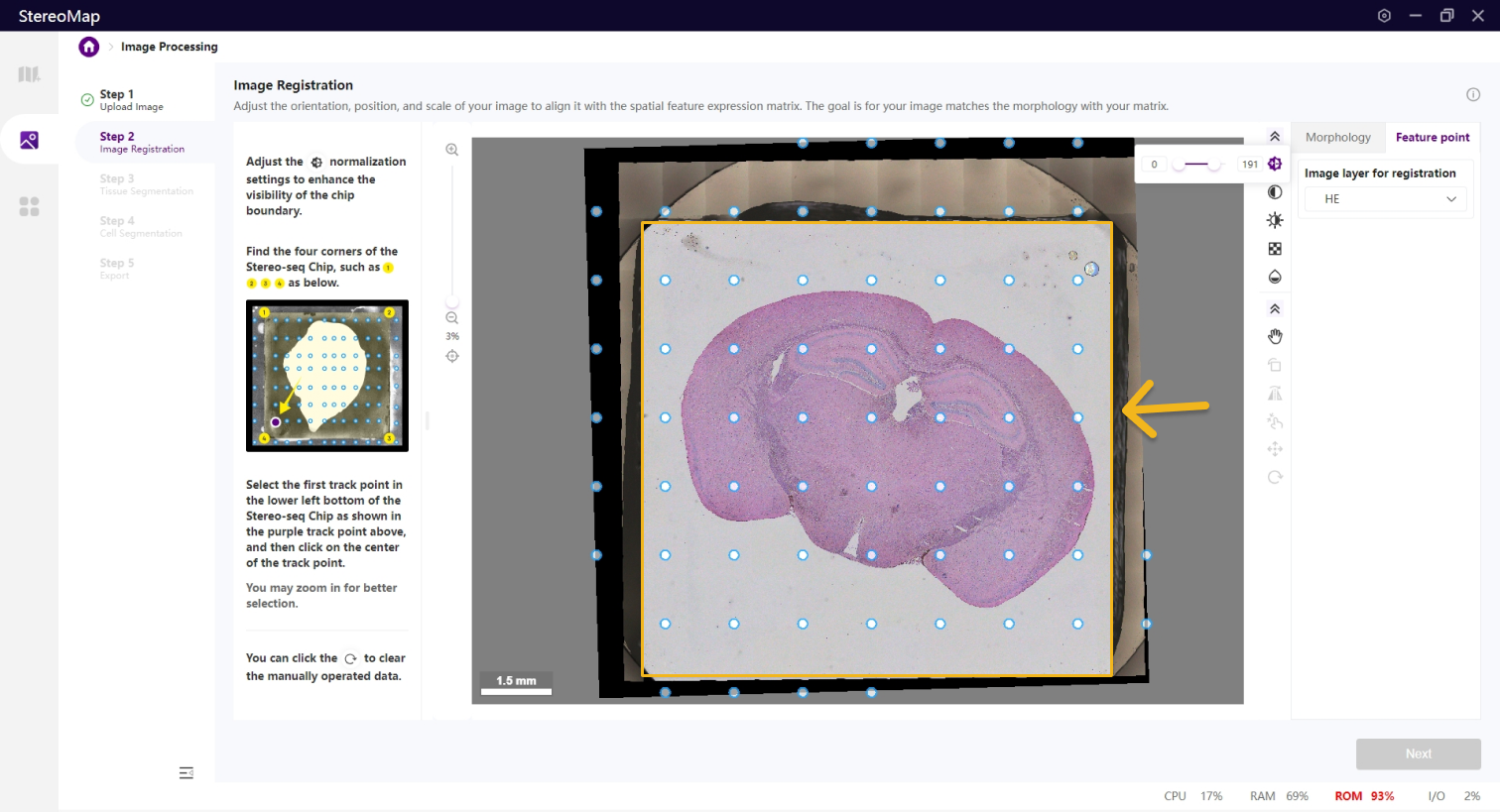Select the Feature point tab

[x=1432, y=138]
